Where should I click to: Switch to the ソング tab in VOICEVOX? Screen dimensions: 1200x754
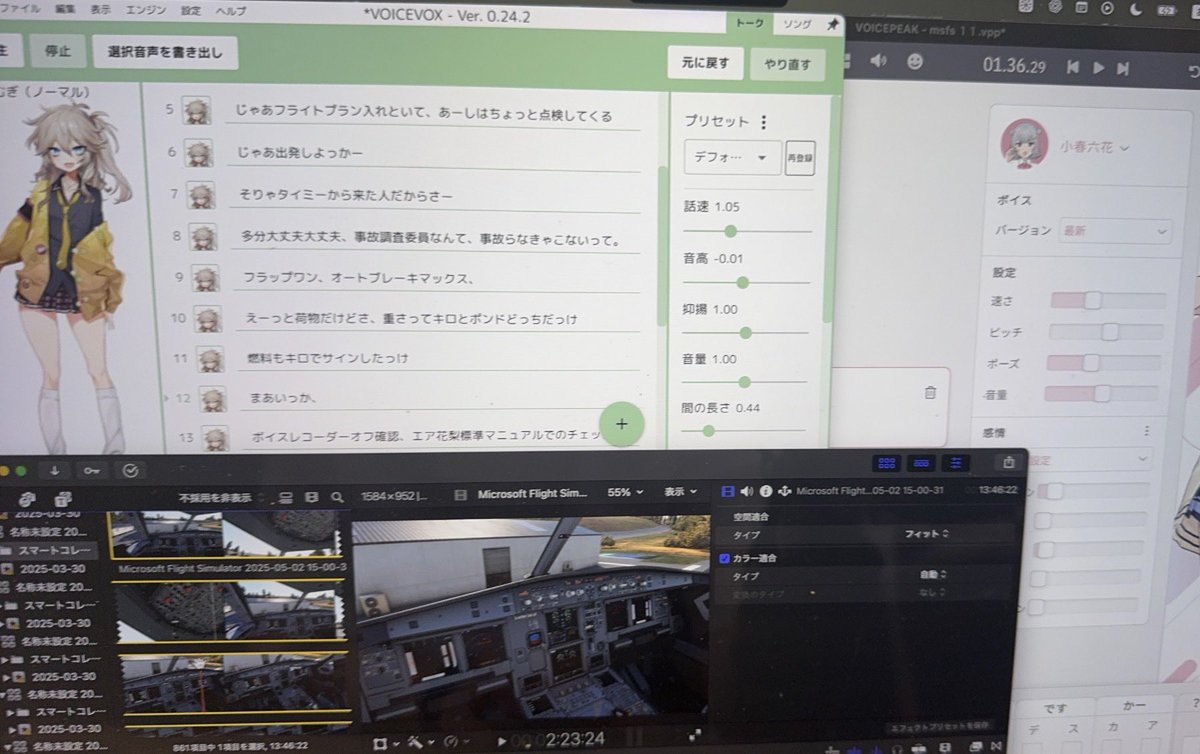(797, 24)
